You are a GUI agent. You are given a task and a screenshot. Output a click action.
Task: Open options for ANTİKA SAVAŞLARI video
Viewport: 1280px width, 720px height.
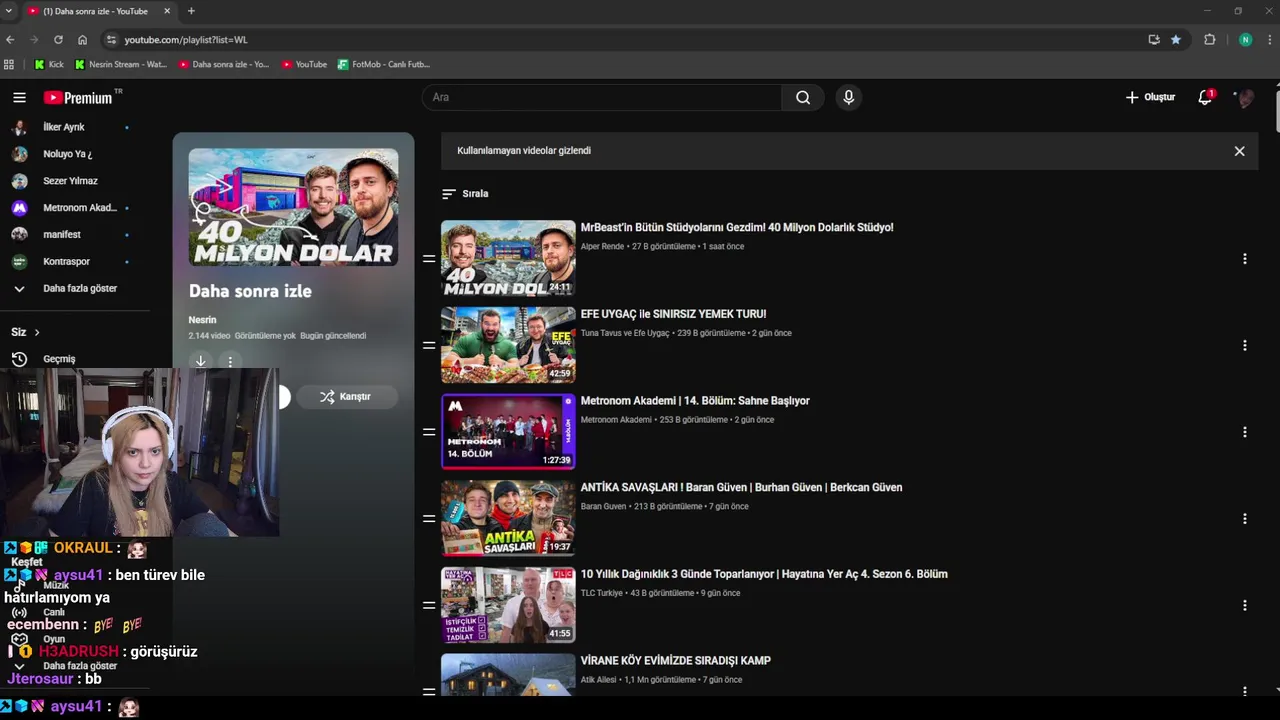pyautogui.click(x=1245, y=519)
